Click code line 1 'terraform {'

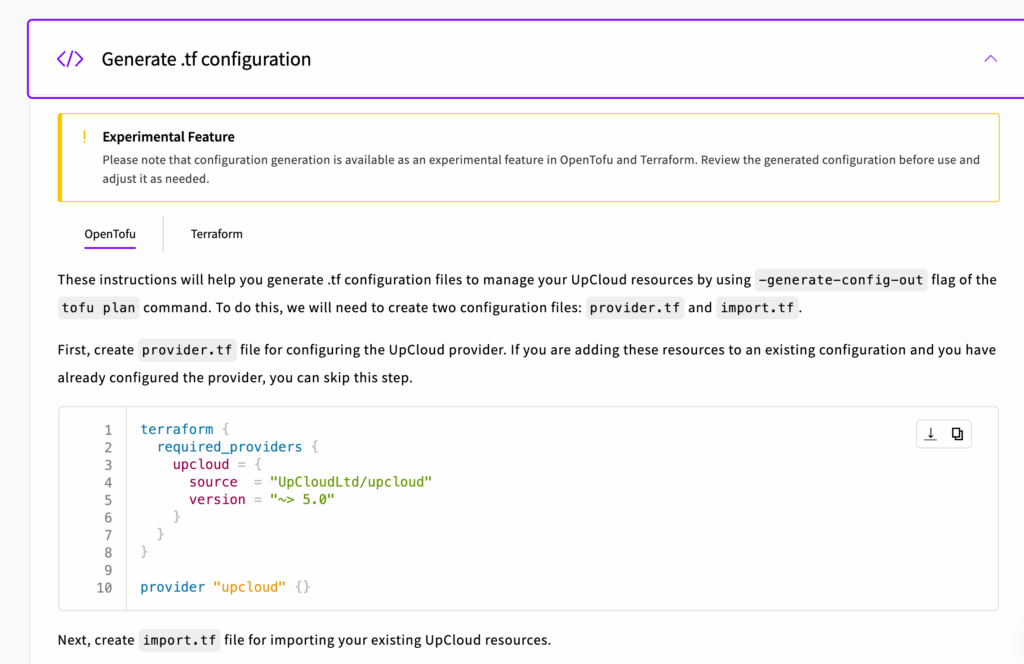185,430
